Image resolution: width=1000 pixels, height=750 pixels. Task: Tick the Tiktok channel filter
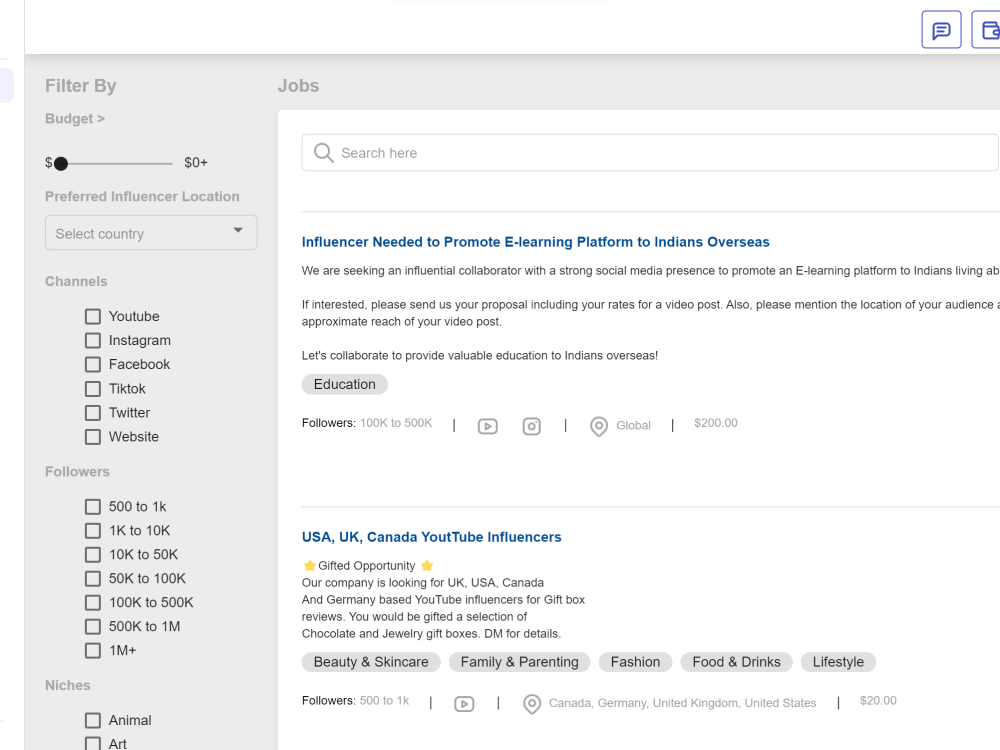point(92,388)
